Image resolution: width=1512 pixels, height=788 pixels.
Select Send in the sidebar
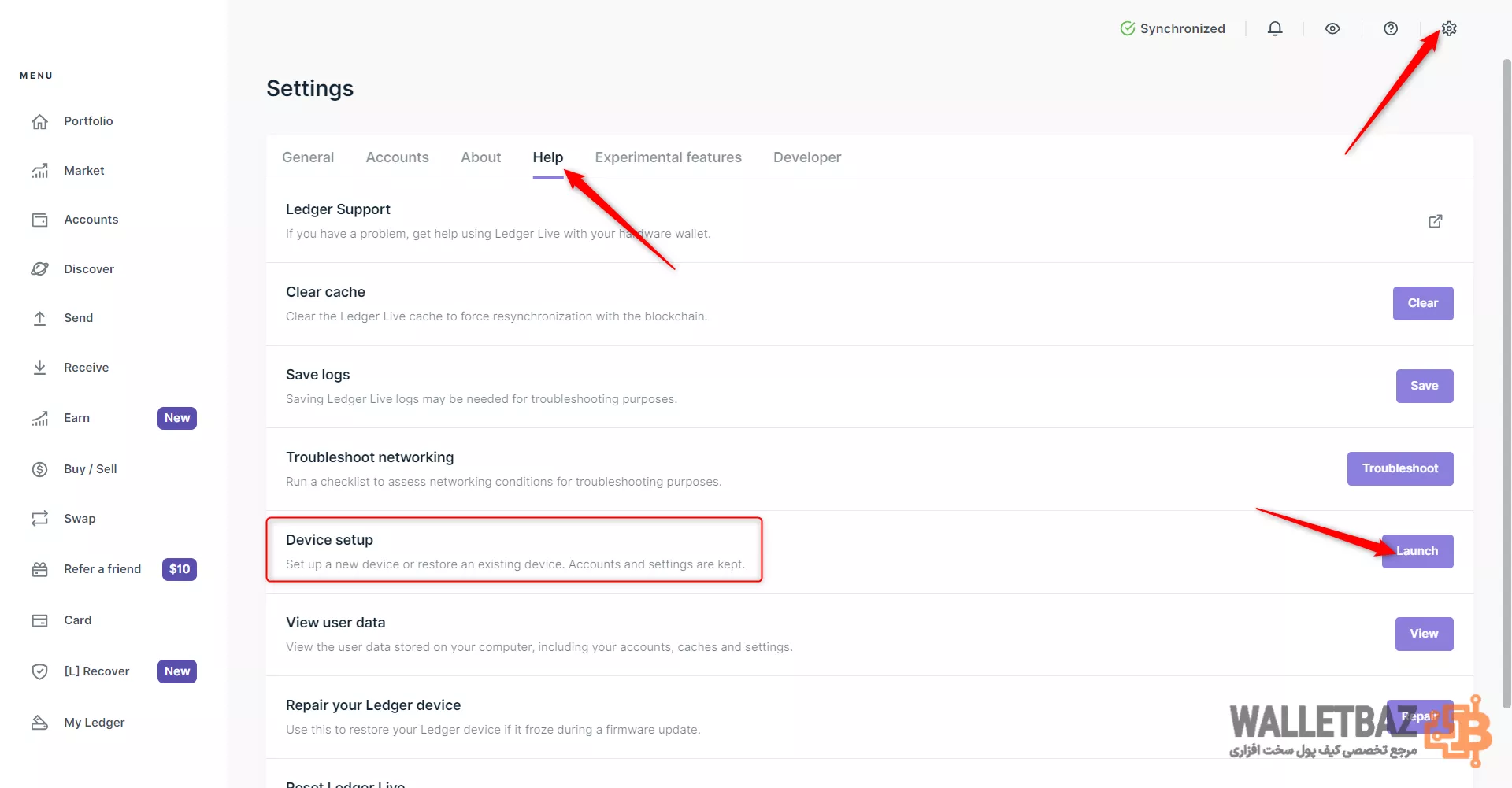[79, 318]
